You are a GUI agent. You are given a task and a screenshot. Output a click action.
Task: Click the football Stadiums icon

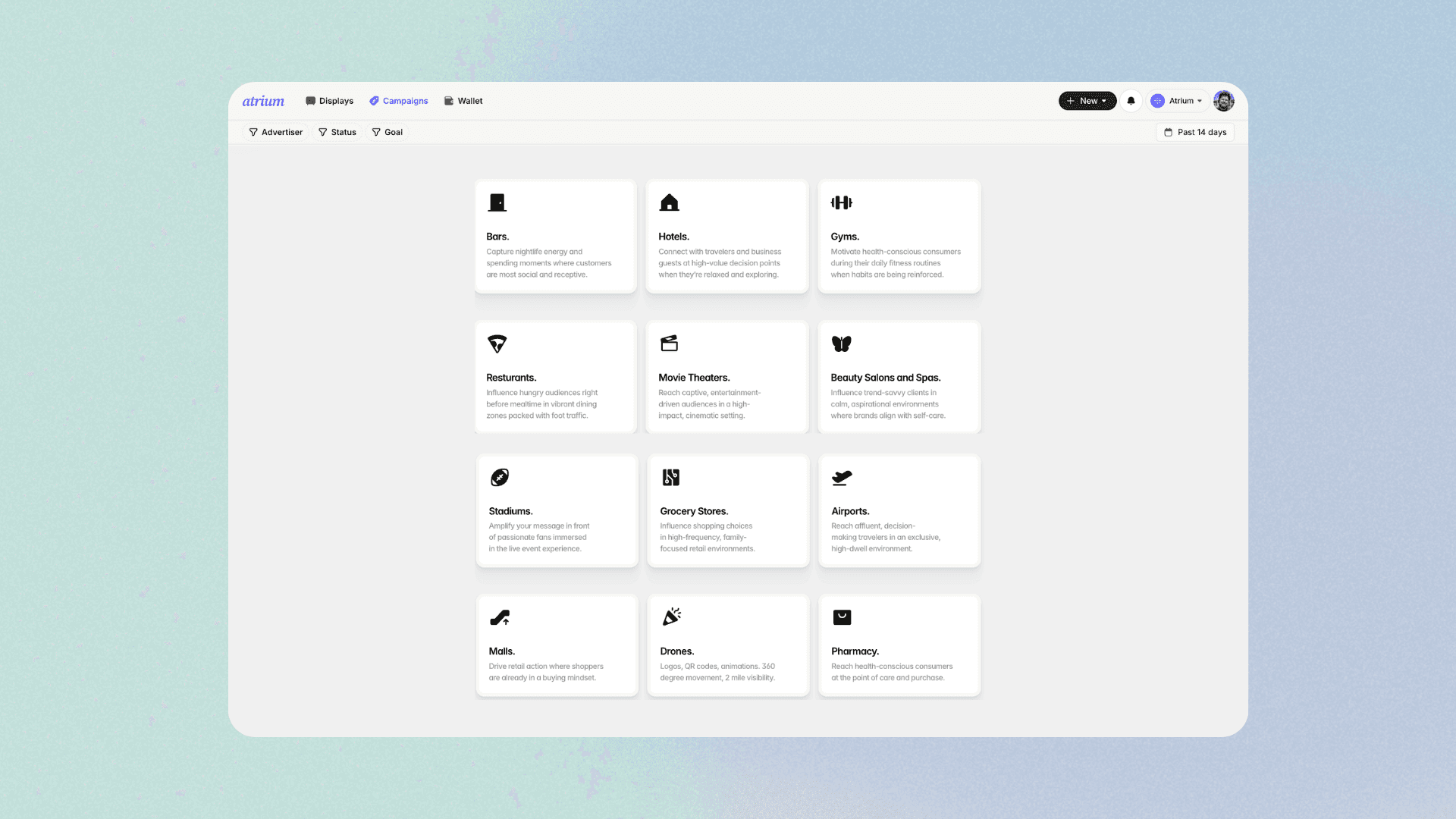pyautogui.click(x=500, y=477)
